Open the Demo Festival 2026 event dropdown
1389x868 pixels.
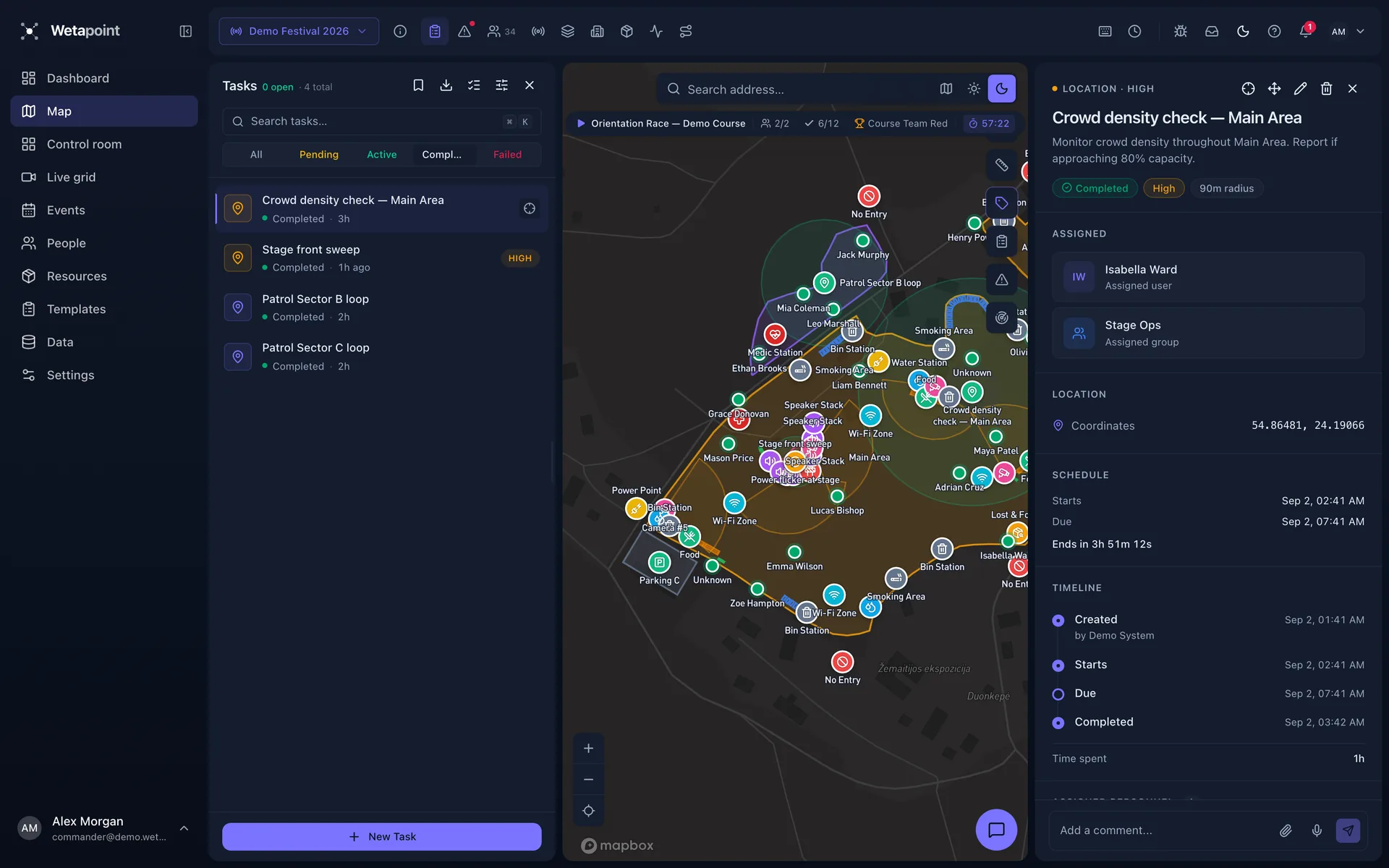(299, 31)
